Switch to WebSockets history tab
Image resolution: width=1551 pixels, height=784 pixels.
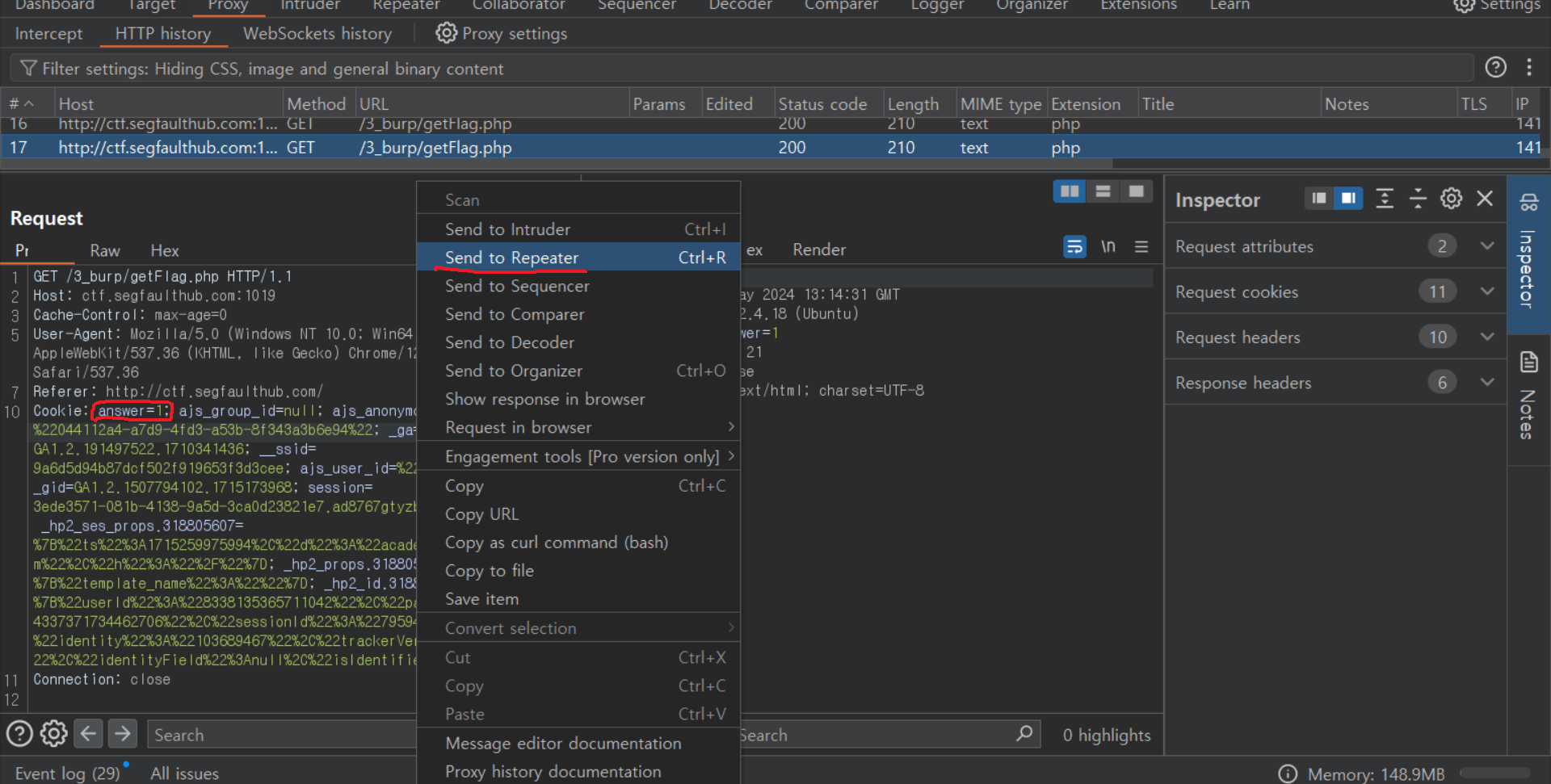[317, 33]
